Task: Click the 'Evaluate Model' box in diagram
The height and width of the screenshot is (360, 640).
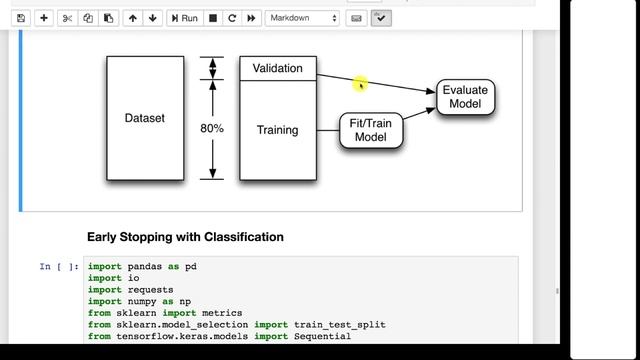Action: click(465, 97)
